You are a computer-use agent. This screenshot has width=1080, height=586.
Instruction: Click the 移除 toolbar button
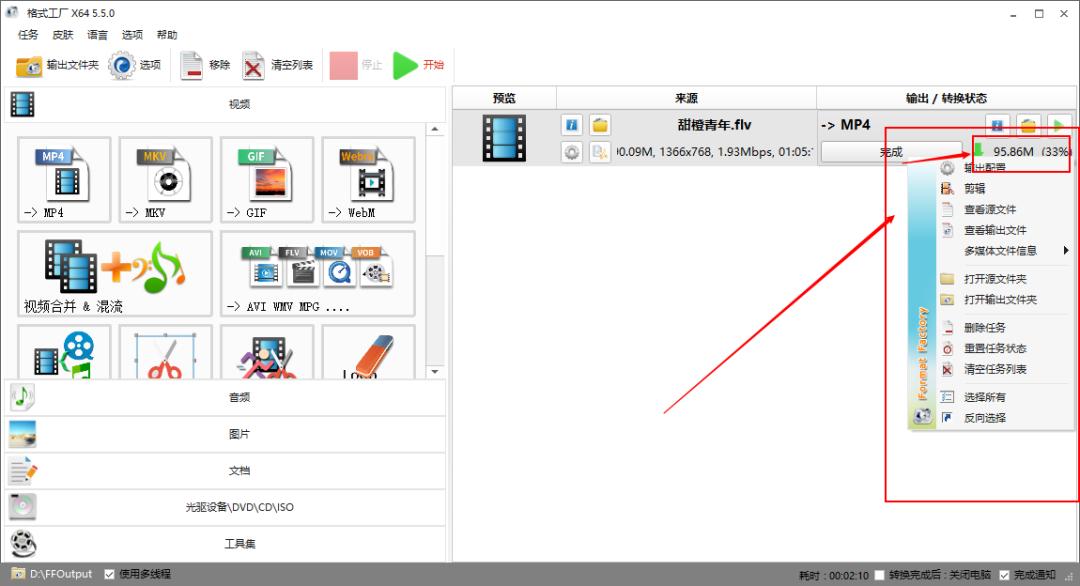pyautogui.click(x=205, y=65)
